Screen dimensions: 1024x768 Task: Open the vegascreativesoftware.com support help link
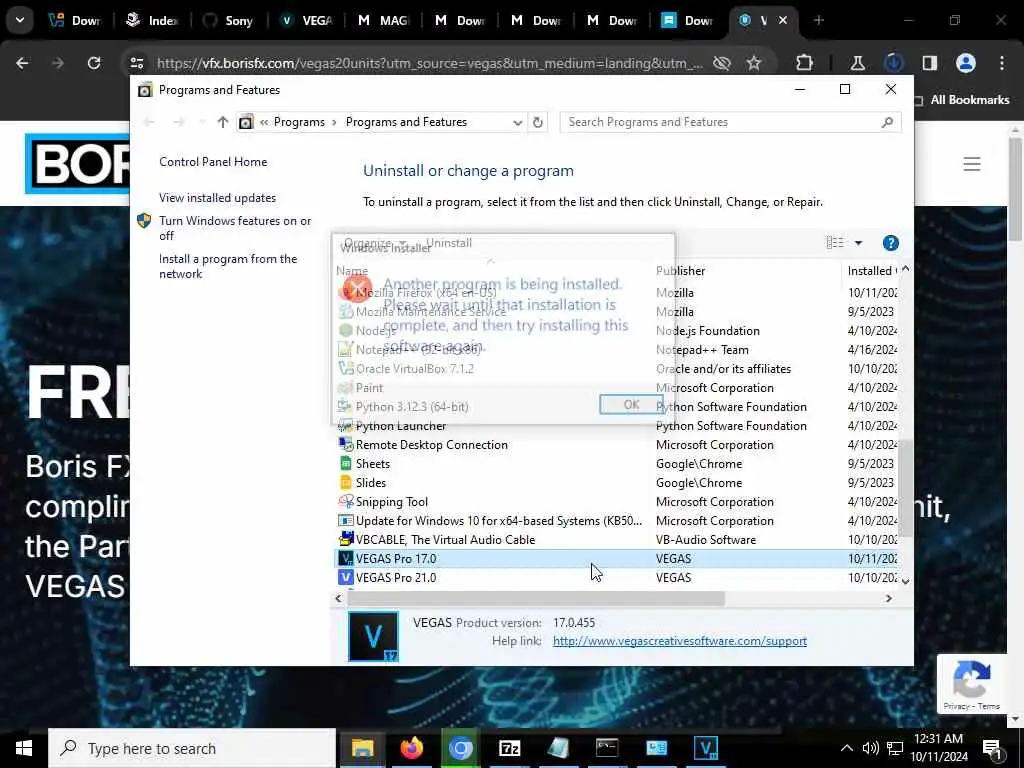click(680, 641)
